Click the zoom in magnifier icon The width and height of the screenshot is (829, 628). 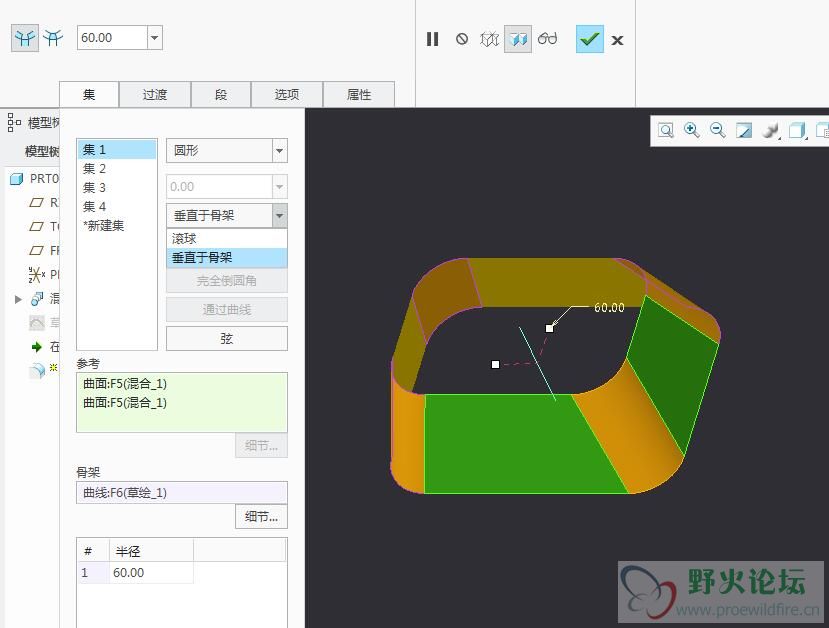click(692, 130)
